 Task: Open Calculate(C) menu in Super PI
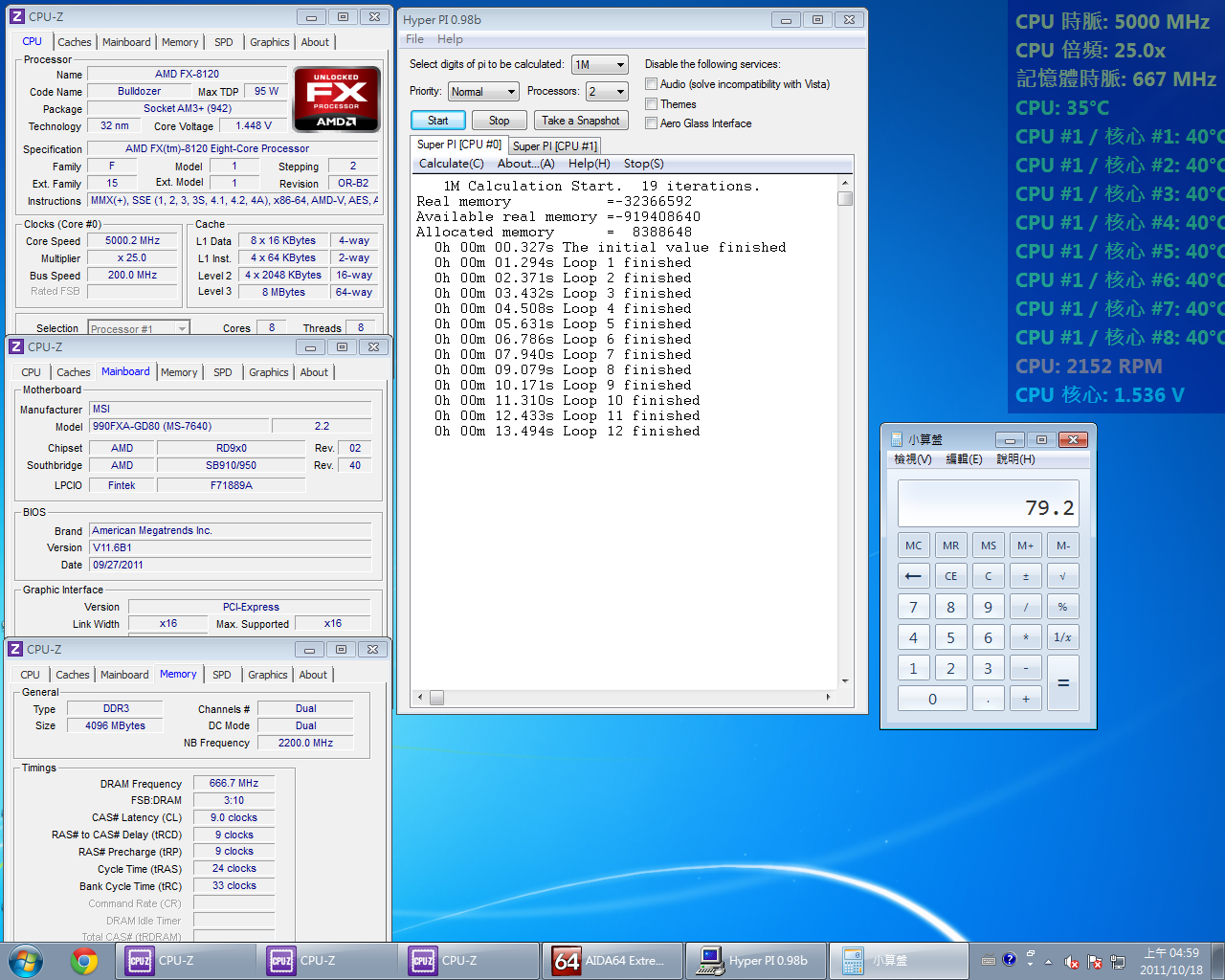tap(451, 164)
